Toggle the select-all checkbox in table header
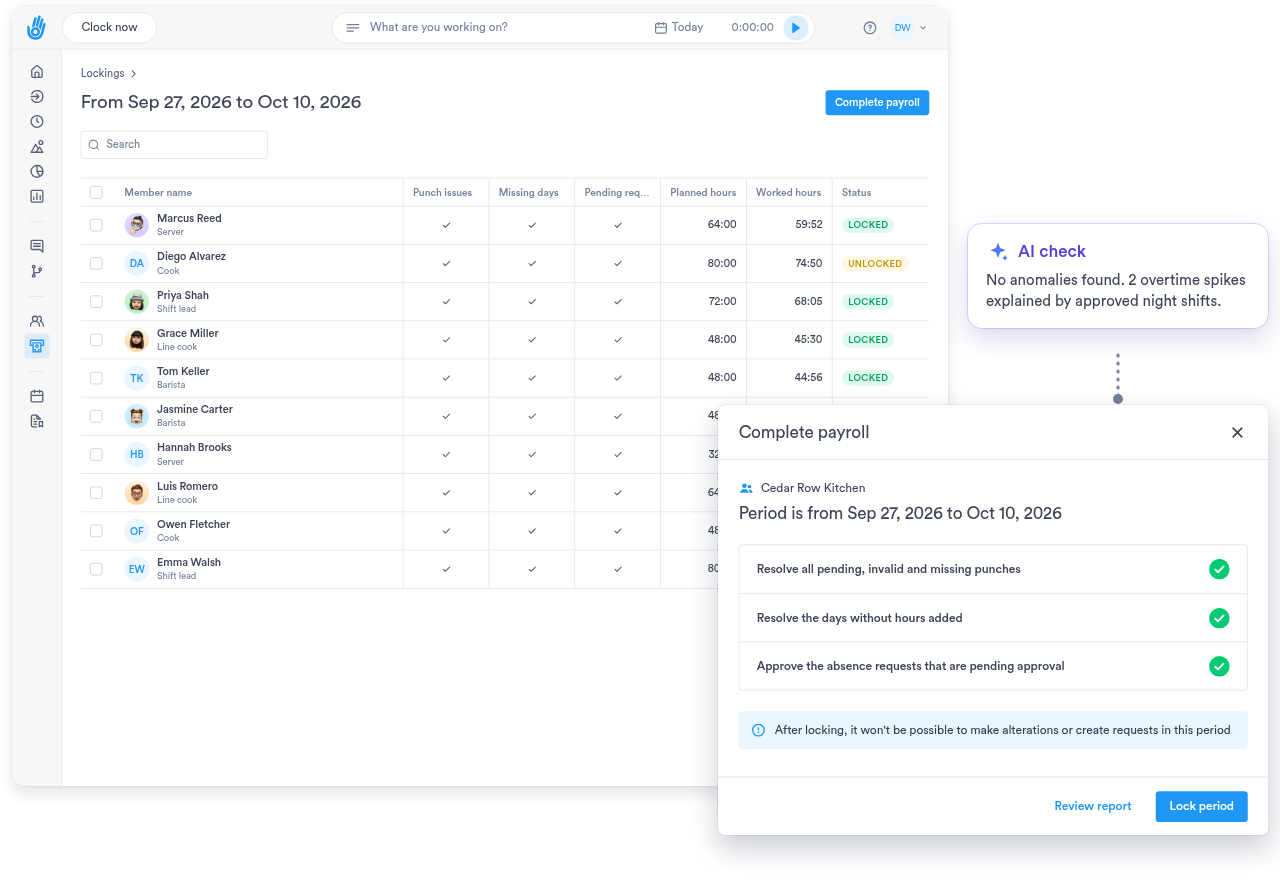 click(x=96, y=192)
